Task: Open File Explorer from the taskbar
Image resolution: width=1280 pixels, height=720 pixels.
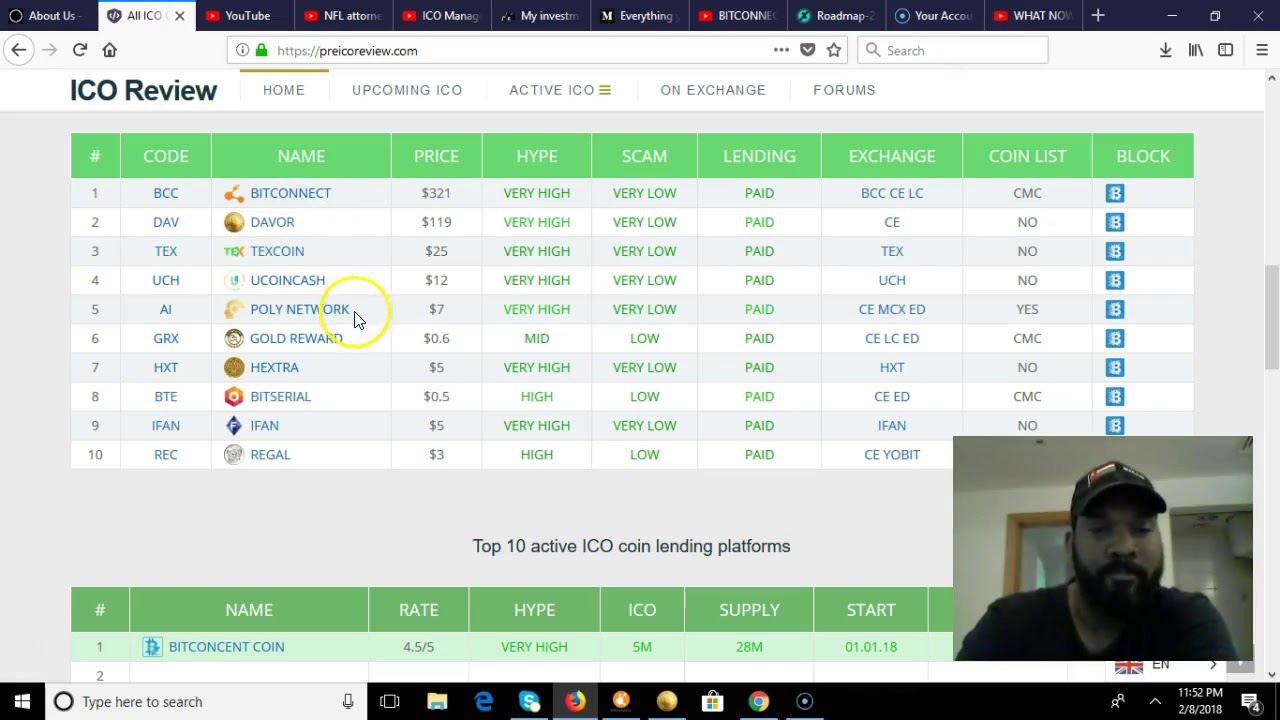Action: tap(437, 702)
